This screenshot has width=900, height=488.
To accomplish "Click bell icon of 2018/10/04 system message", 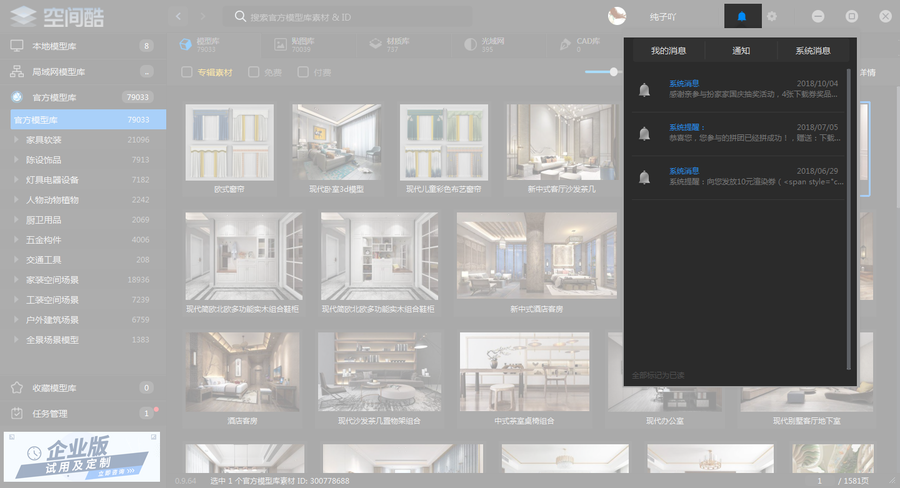I will tap(645, 90).
